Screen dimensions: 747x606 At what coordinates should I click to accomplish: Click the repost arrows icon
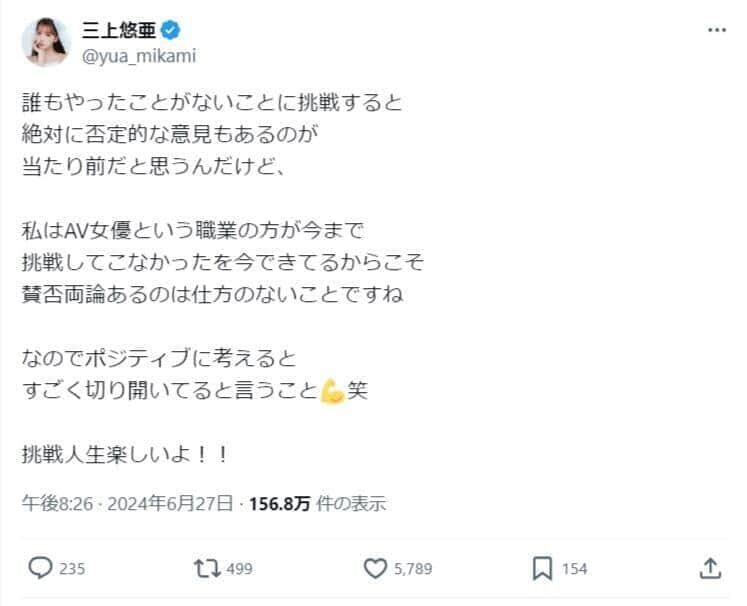click(x=204, y=568)
